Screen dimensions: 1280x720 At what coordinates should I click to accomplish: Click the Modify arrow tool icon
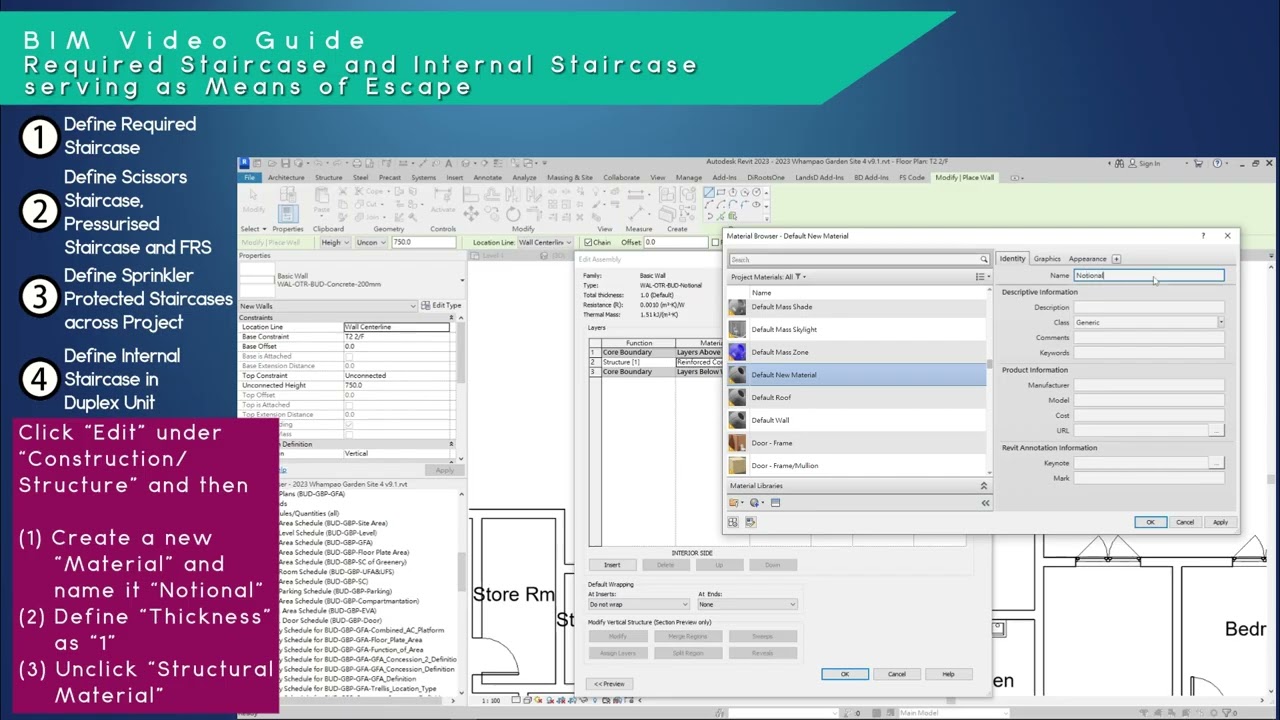(x=253, y=197)
